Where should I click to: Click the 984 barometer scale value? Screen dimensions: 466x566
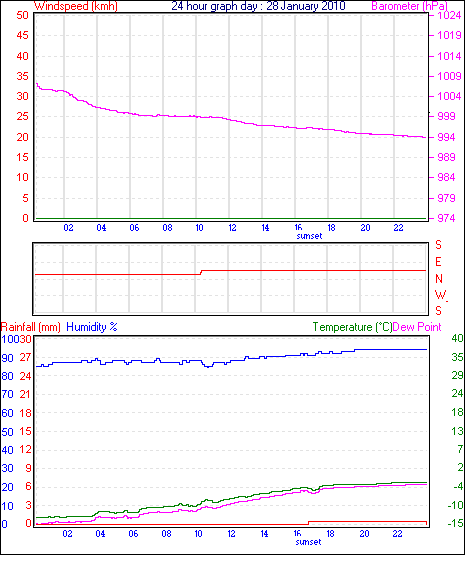446,177
